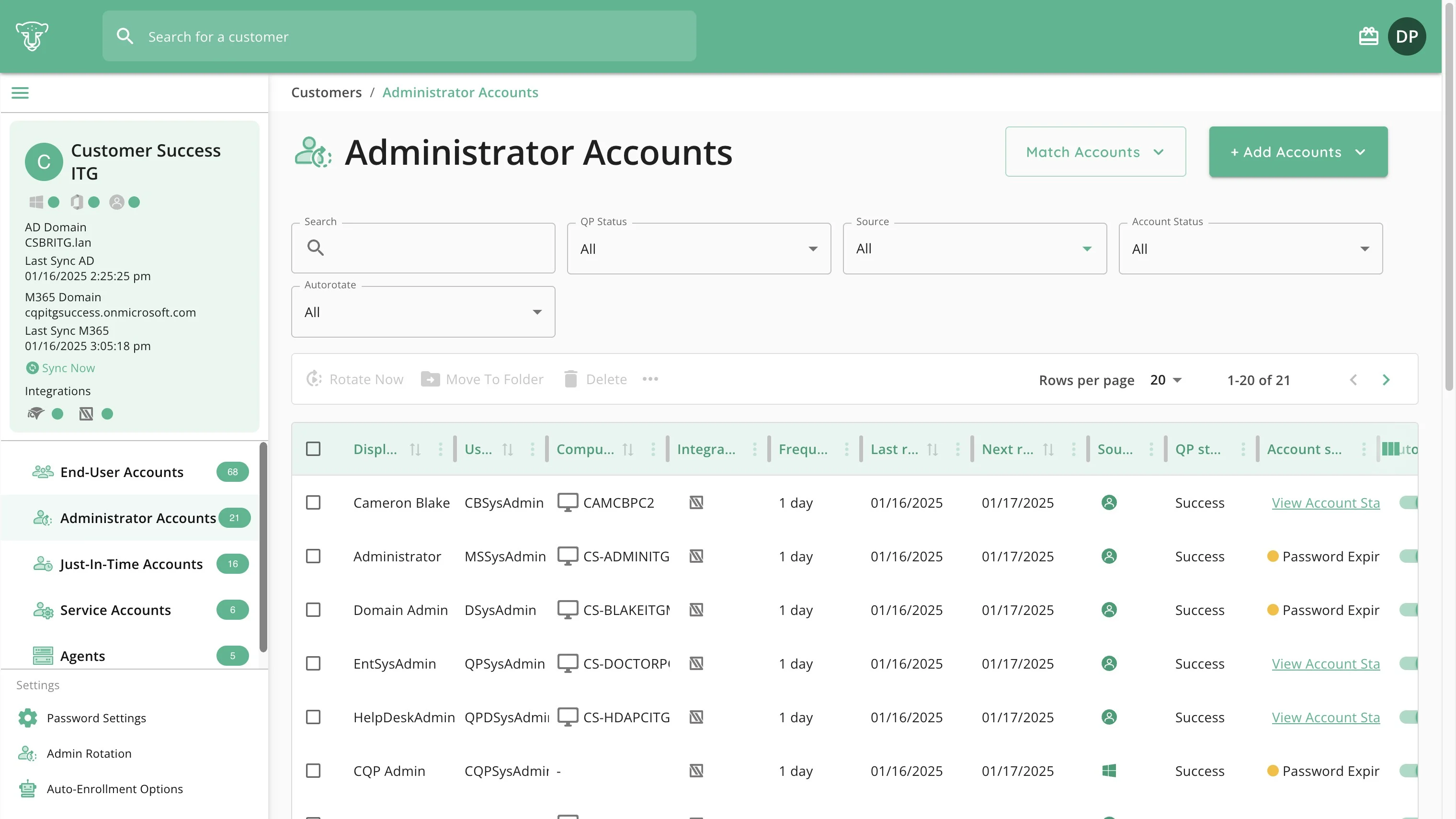Click Rotate Now toolbar action
The height and width of the screenshot is (819, 1456).
[x=354, y=379]
